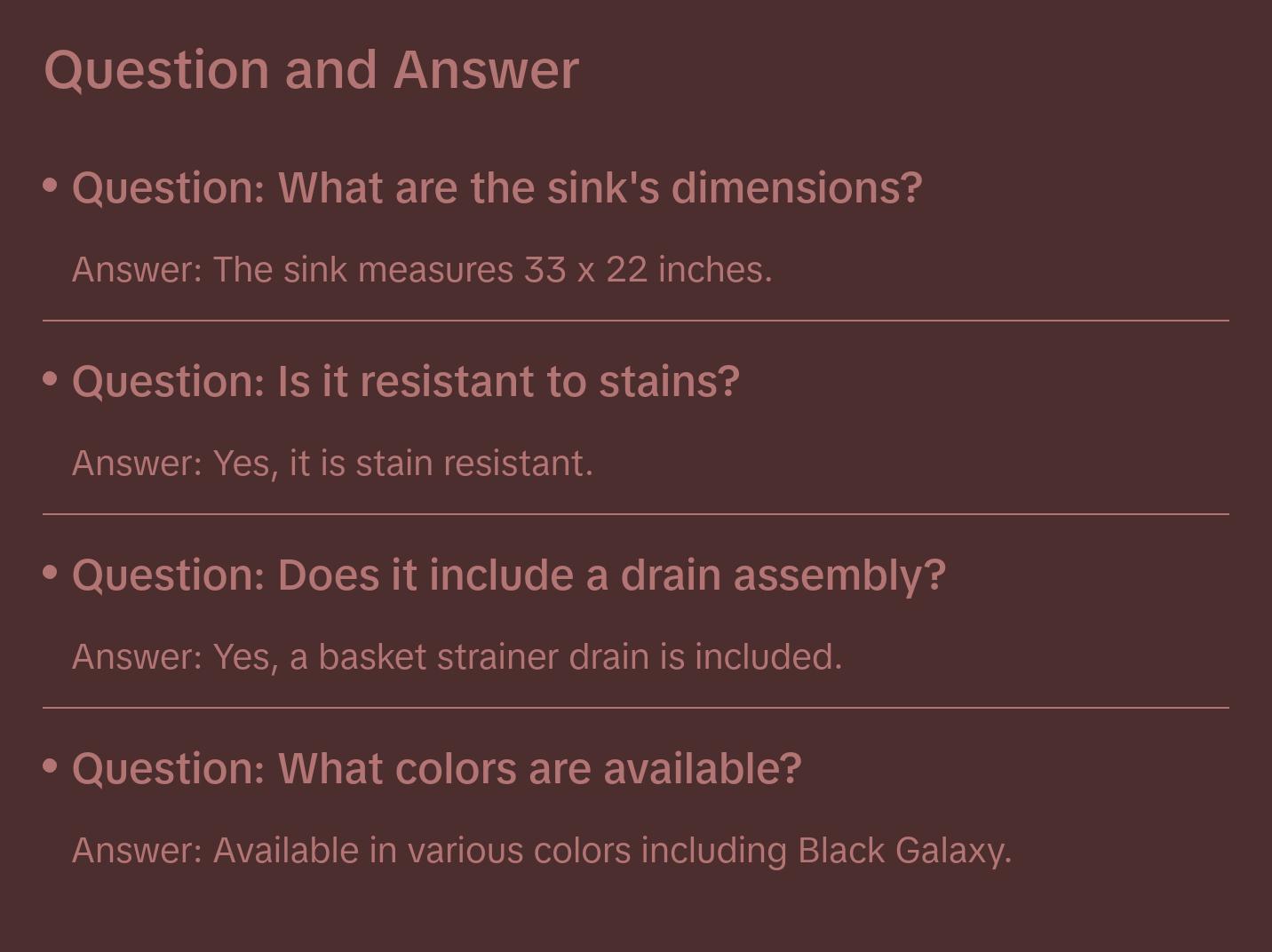Open the stain resistance question
The width and height of the screenshot is (1272, 952).
[x=405, y=382]
